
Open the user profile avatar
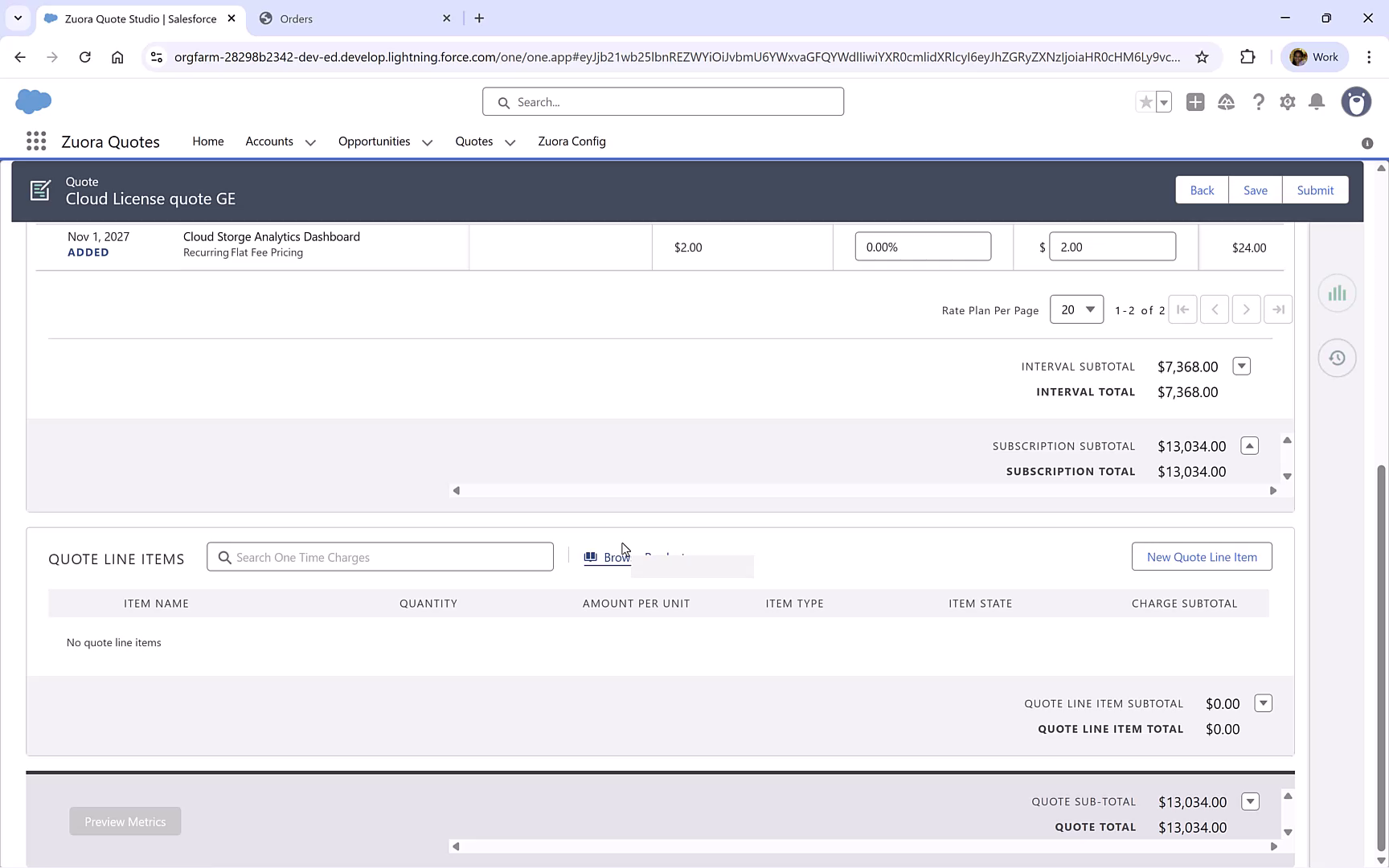[x=1356, y=102]
